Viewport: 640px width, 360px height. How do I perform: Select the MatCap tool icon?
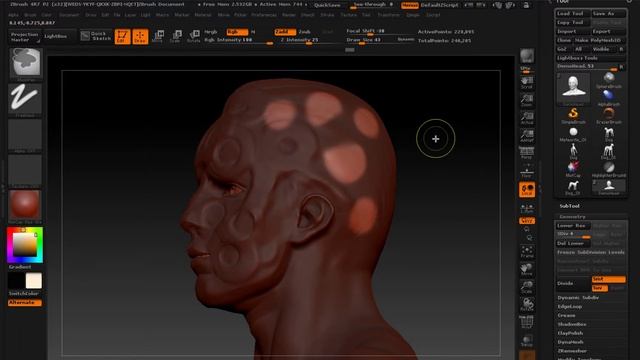[x=573, y=169]
